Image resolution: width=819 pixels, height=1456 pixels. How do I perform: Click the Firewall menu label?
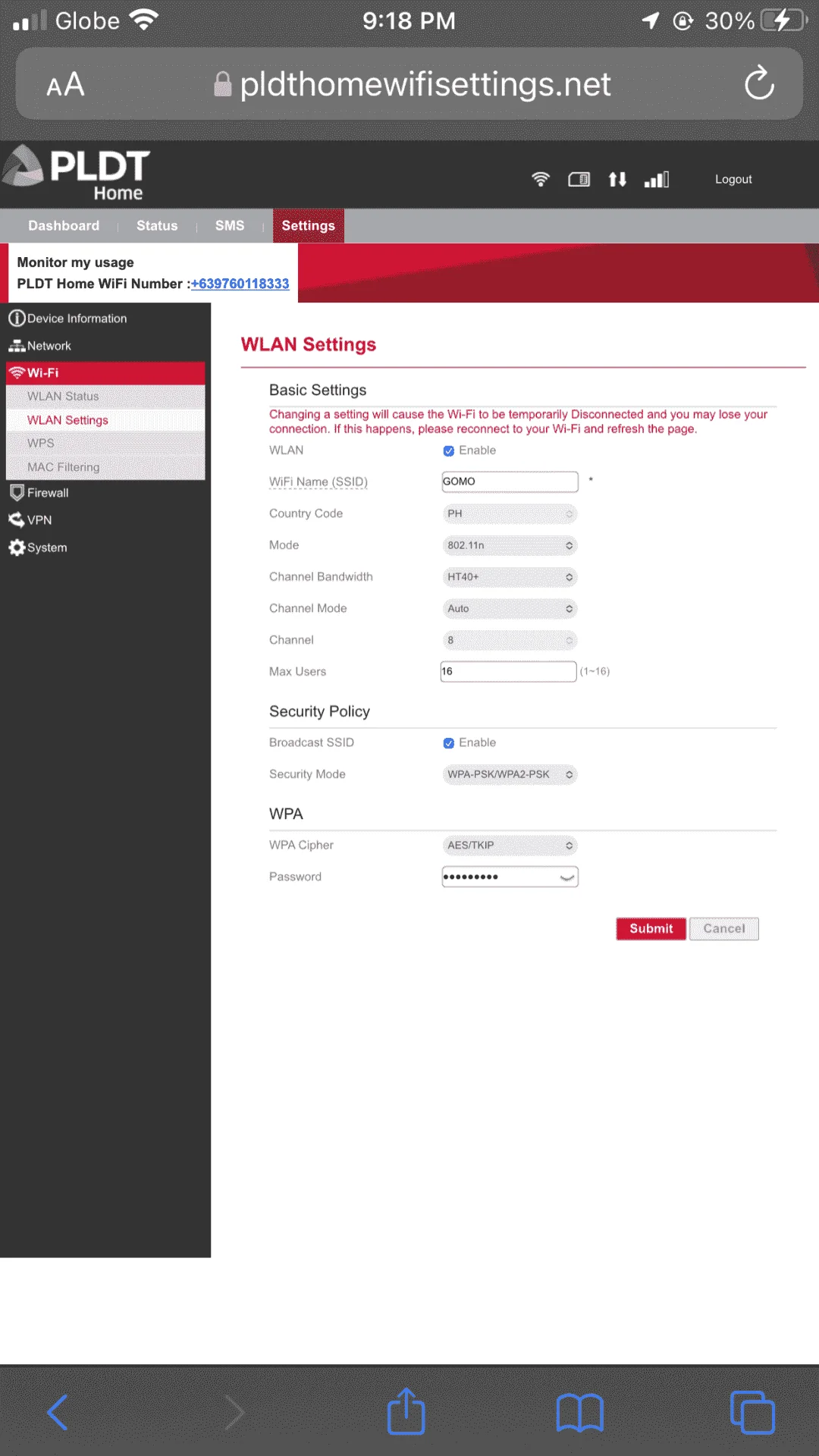(x=48, y=493)
